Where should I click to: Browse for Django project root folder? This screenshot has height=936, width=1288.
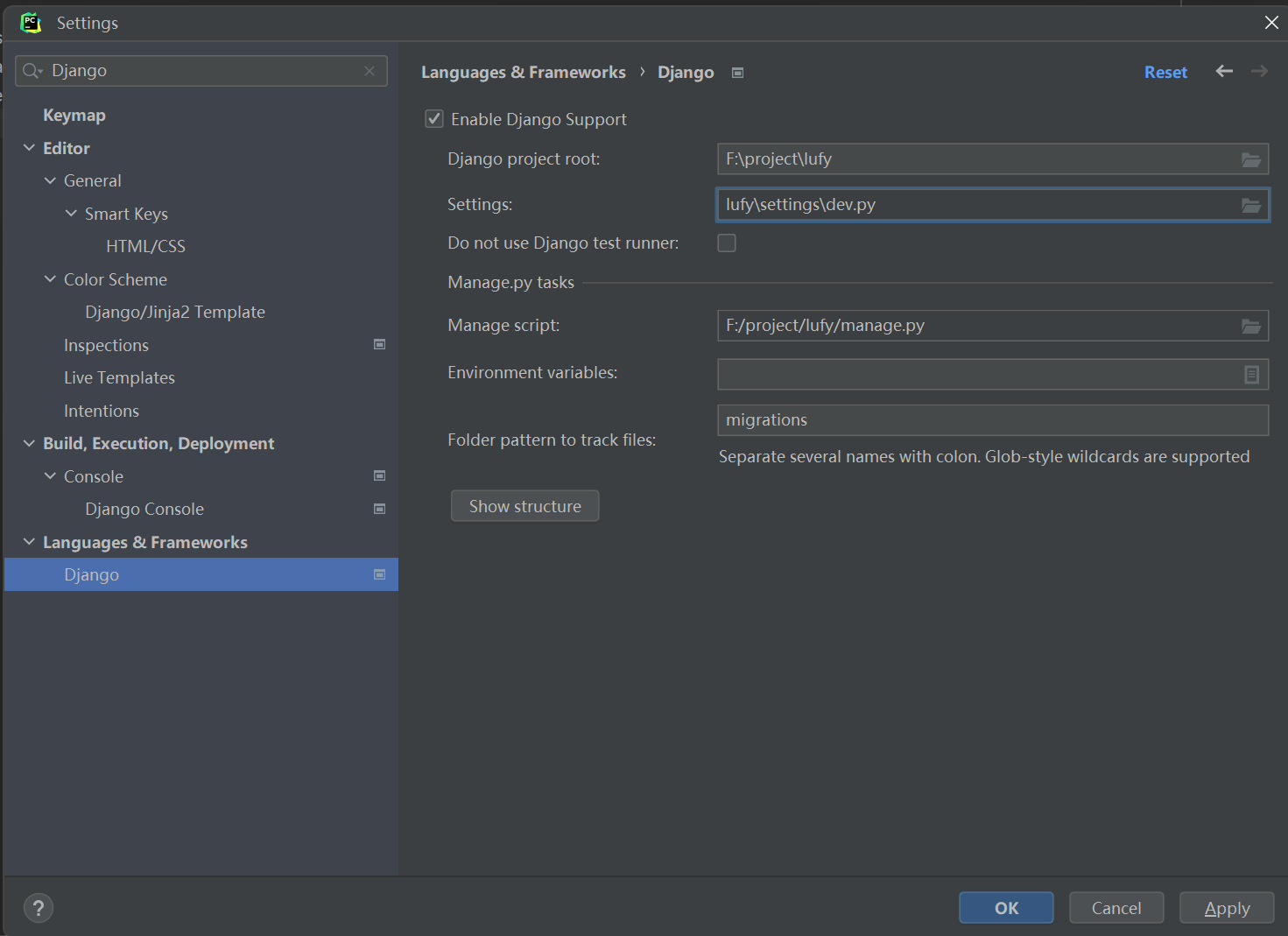[x=1251, y=159]
